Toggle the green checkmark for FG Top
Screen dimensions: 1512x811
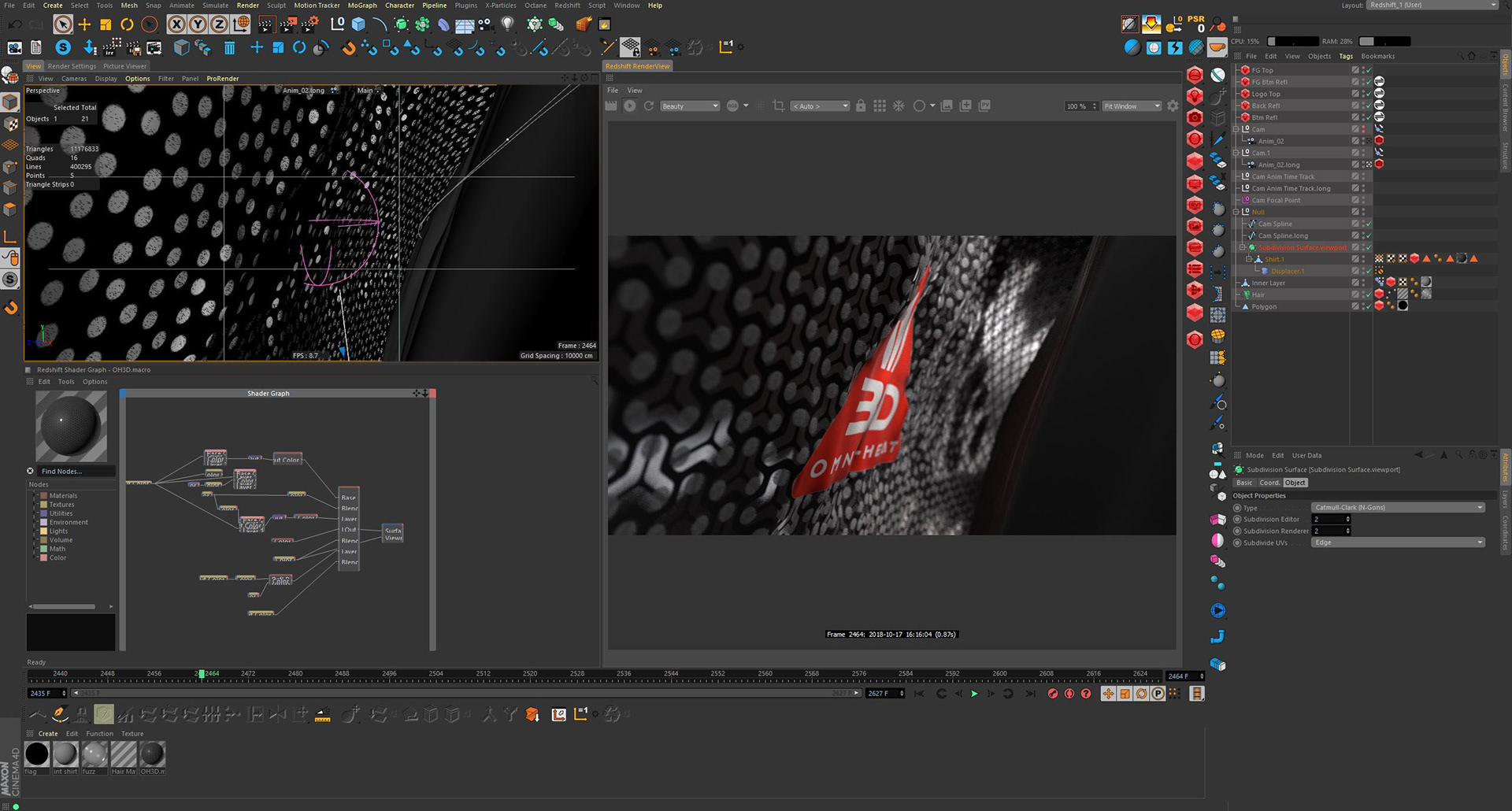1369,70
